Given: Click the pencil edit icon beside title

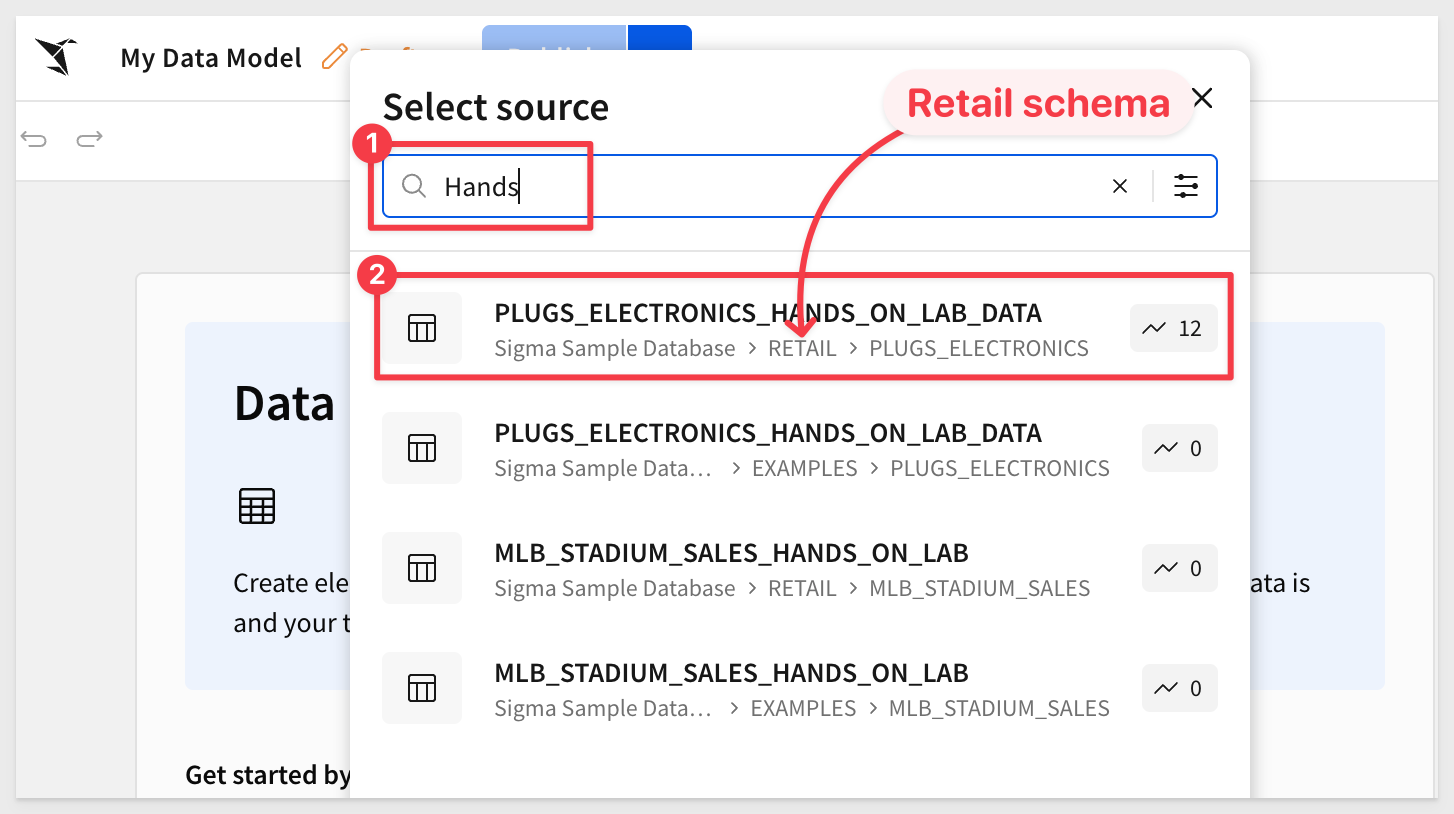Looking at the screenshot, I should [334, 57].
